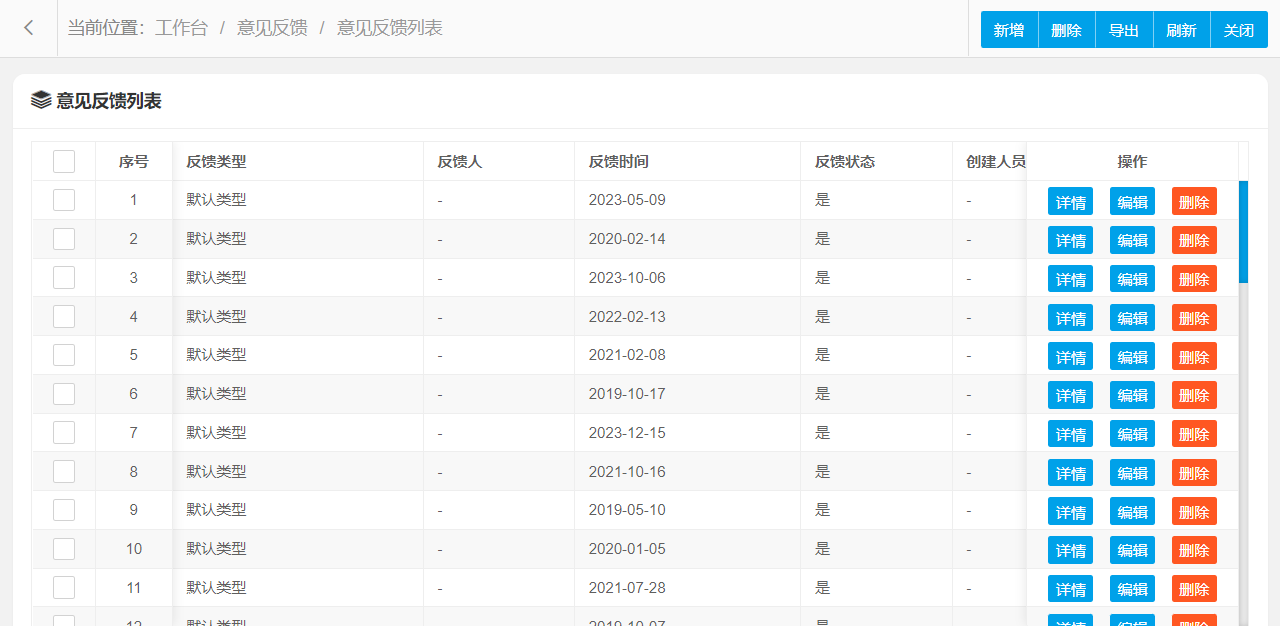The height and width of the screenshot is (626, 1280).
Task: Open 详情 for row 1
Action: 1070,201
